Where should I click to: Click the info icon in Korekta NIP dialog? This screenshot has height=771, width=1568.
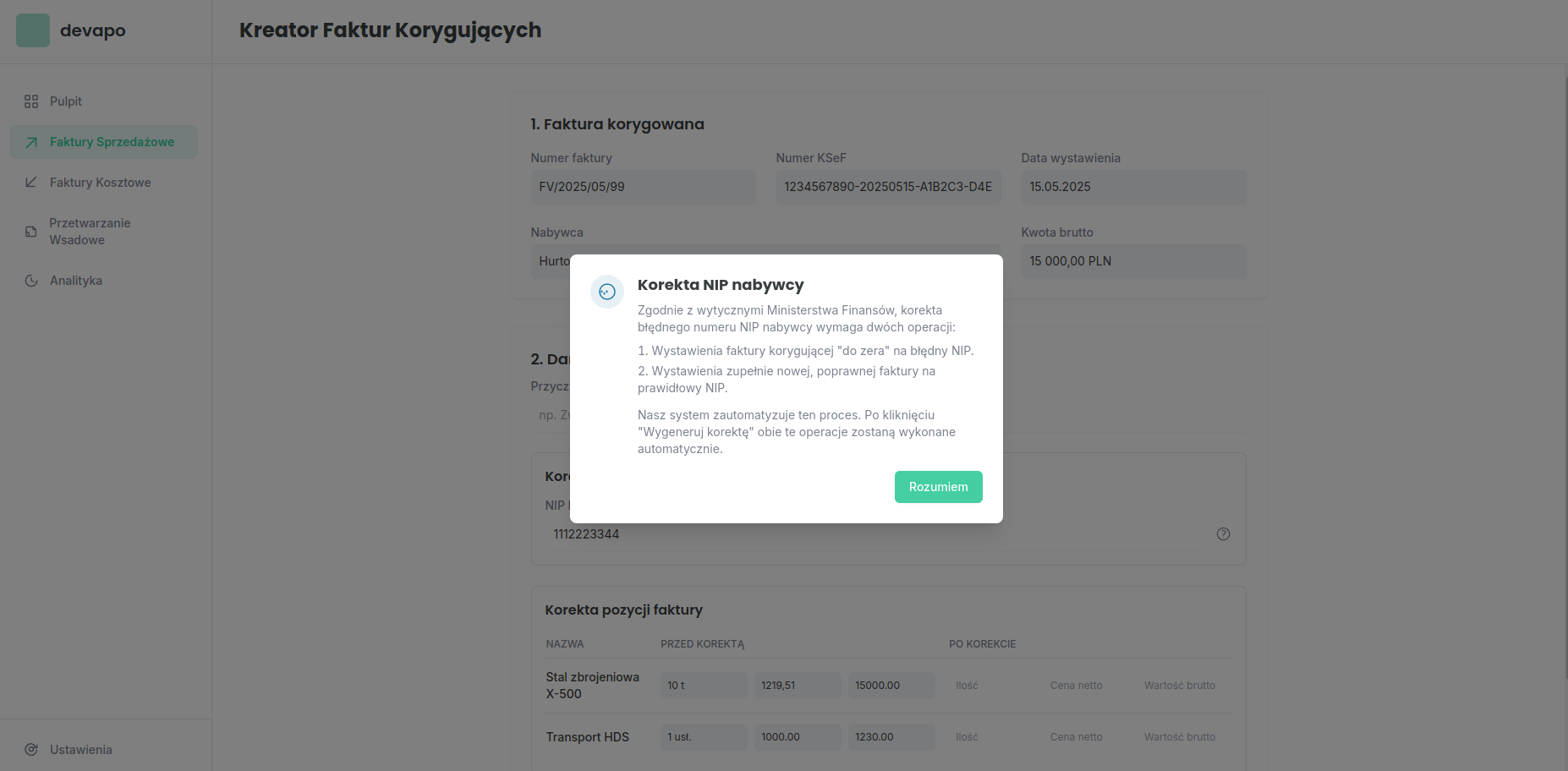[607, 292]
